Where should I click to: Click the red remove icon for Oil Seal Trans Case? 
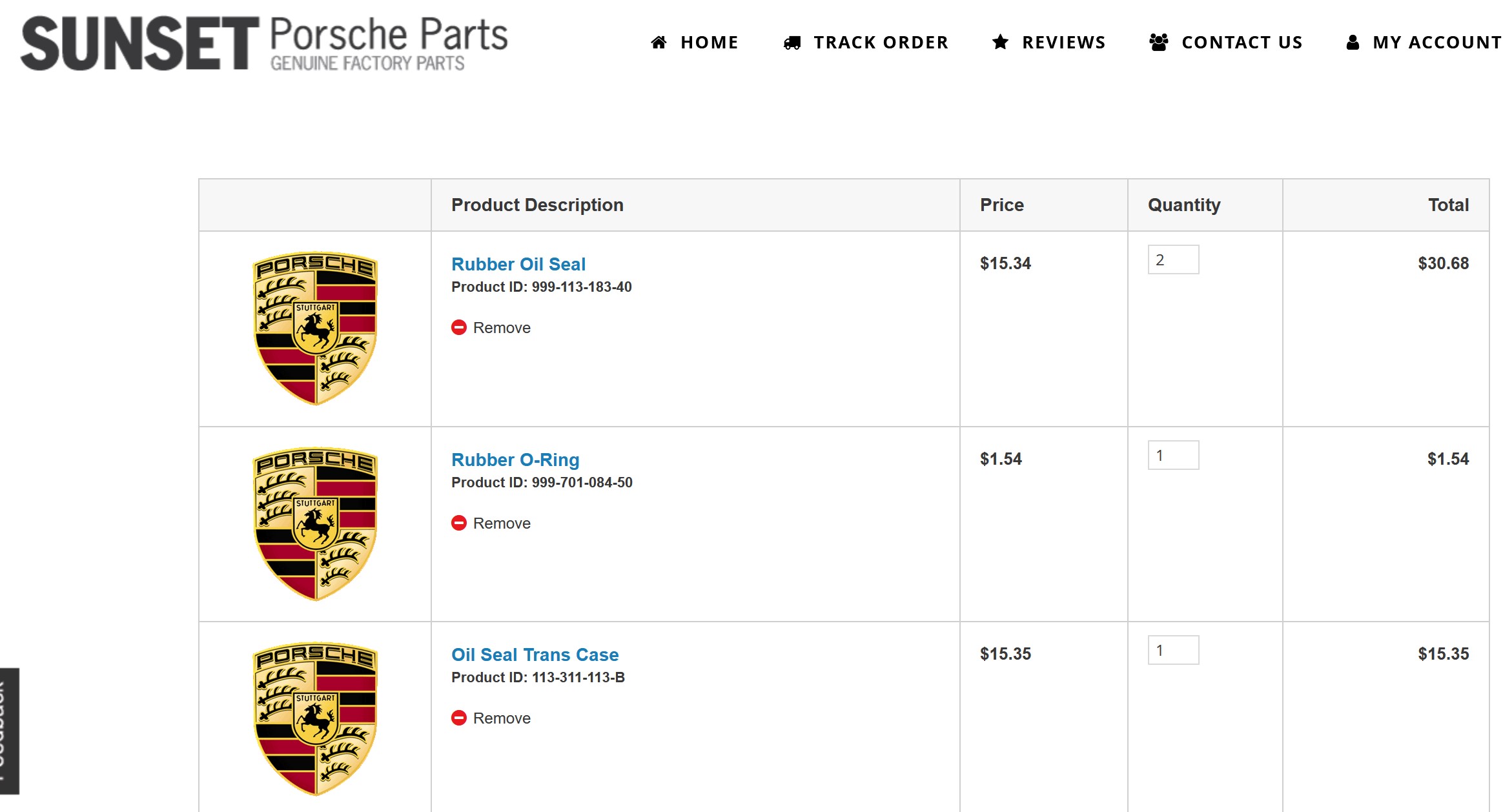(458, 718)
